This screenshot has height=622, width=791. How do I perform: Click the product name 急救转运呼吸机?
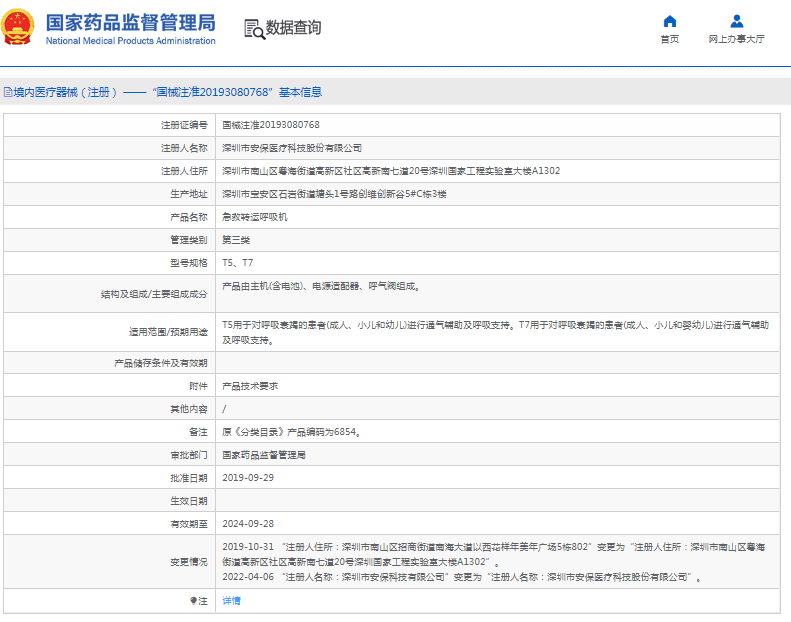(254, 217)
